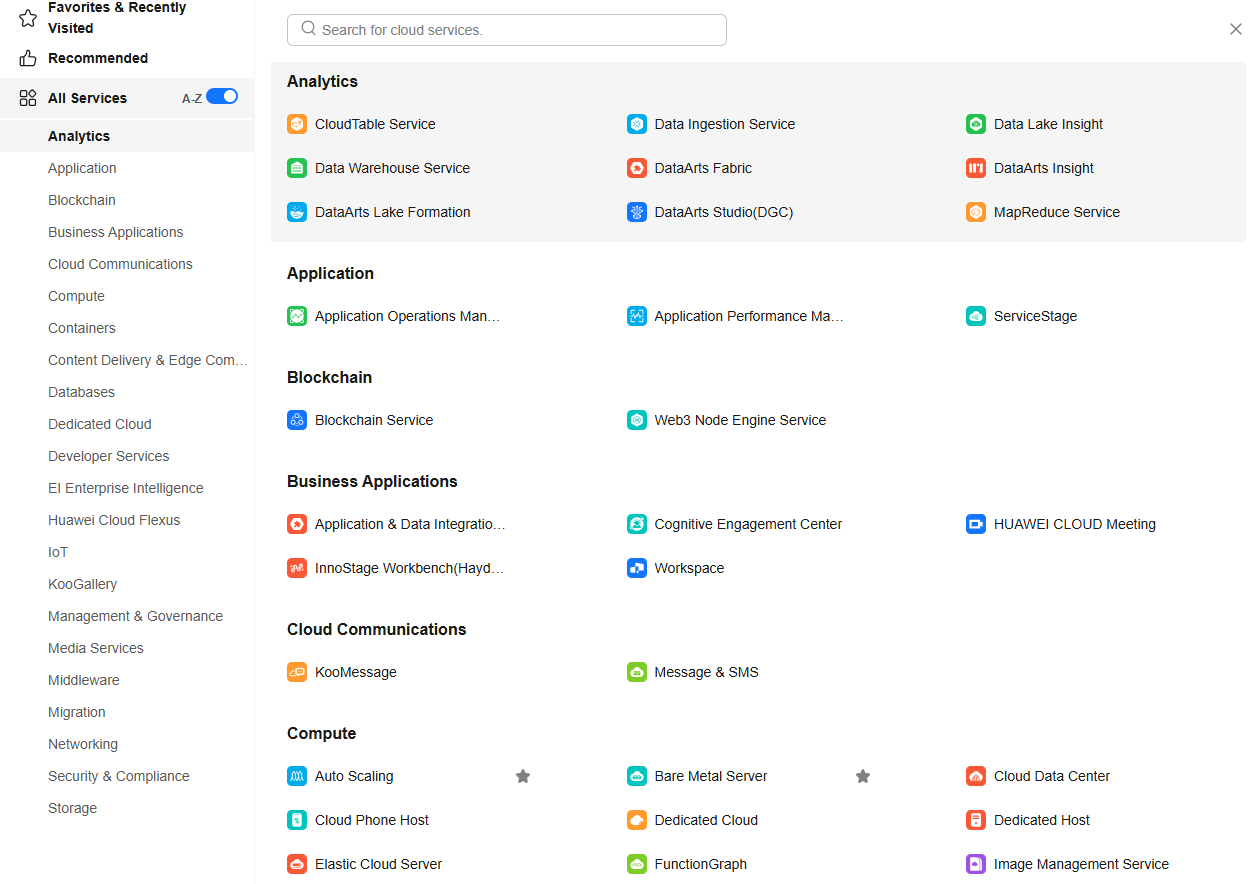This screenshot has width=1255, height=884.
Task: Select the Huawei Cloud Flexus category
Action: [x=114, y=520]
